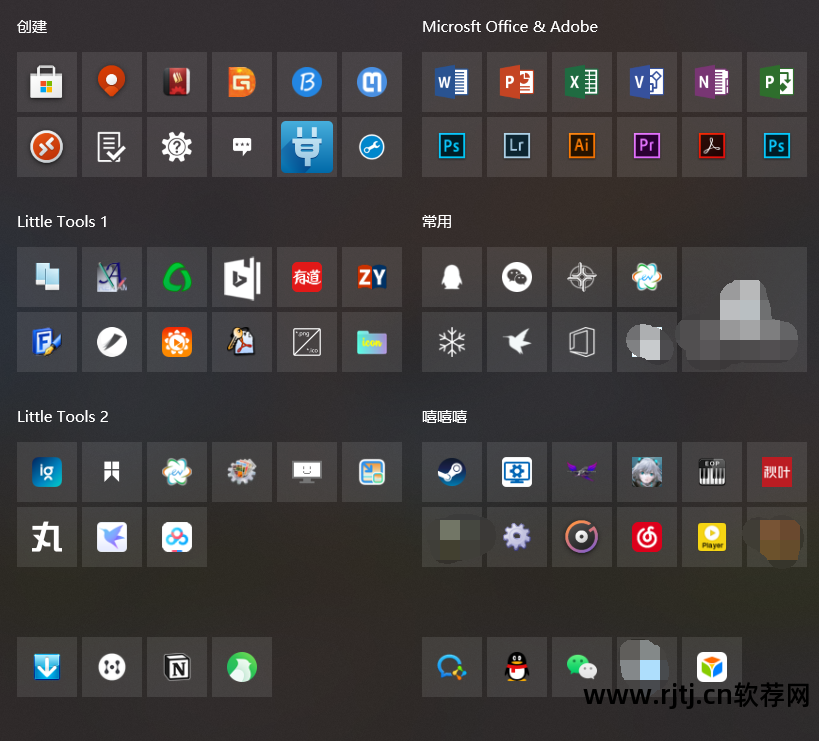Launch the blue download arrow tile

46,667
